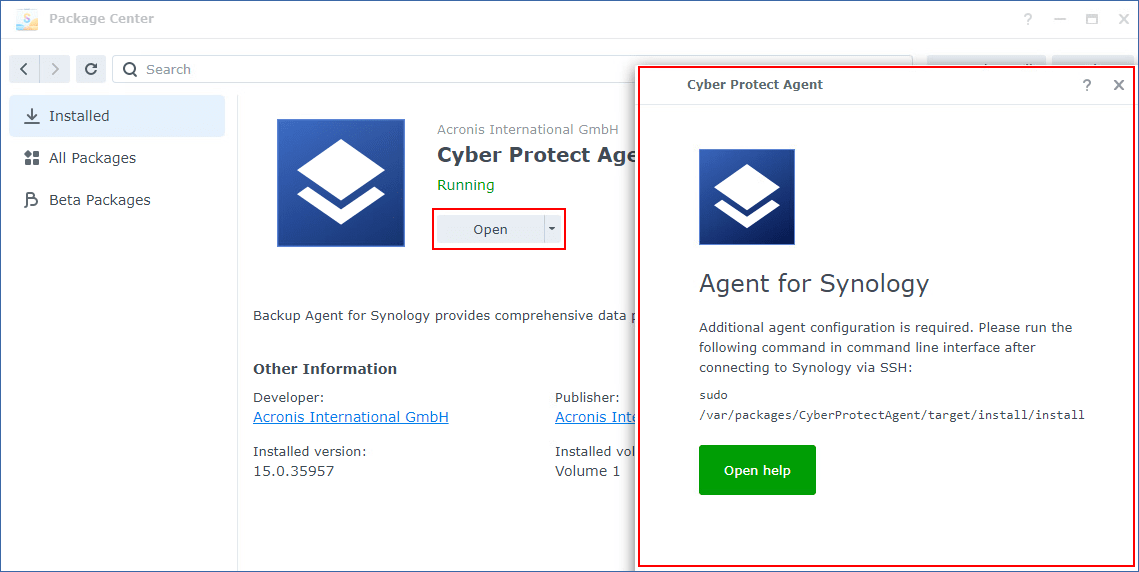Screen dimensions: 1139x572
Task: Go forward using the right arrow button
Action: tap(55, 69)
